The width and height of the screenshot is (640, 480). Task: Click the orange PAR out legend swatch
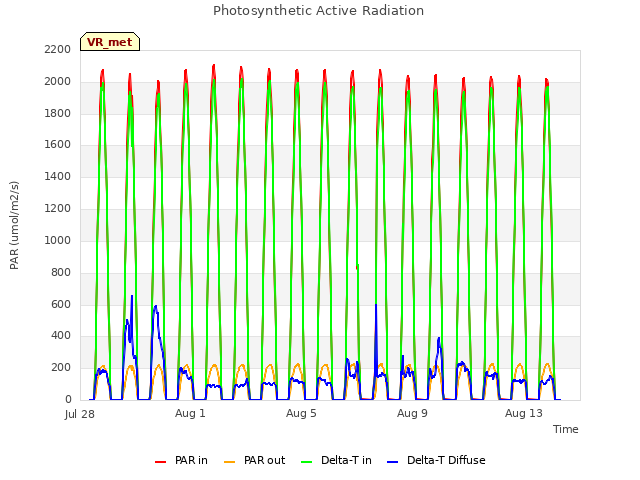[x=230, y=462]
